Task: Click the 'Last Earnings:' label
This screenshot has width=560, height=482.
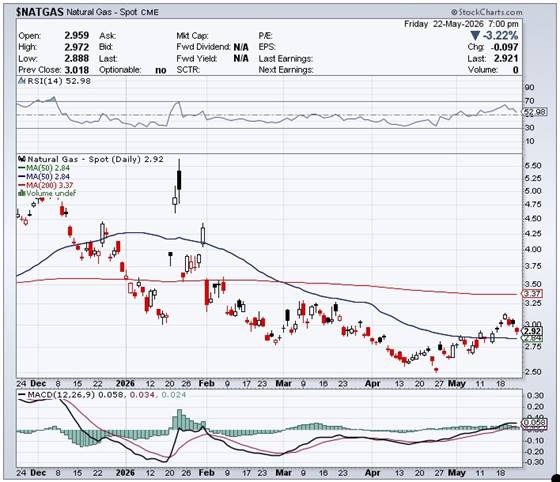Action: point(286,59)
